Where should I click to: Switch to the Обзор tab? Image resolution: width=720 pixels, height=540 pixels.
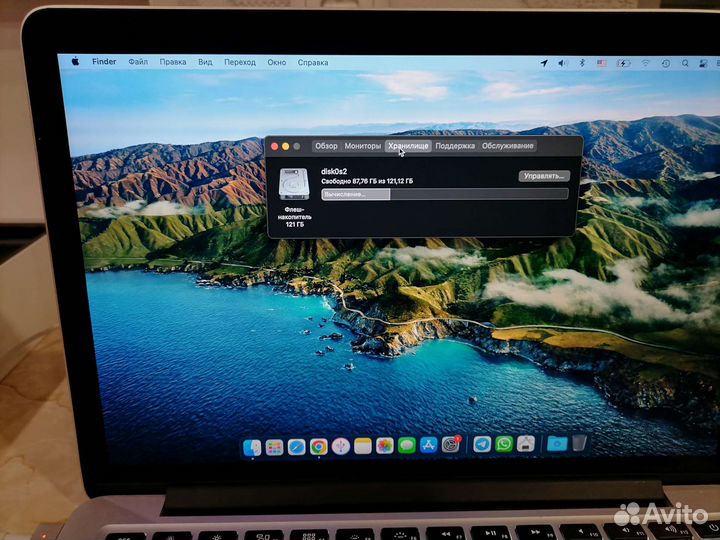coord(326,146)
